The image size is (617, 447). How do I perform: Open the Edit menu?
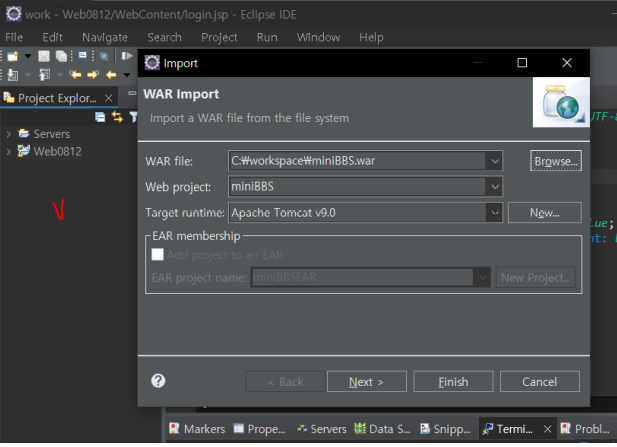pyautogui.click(x=53, y=37)
